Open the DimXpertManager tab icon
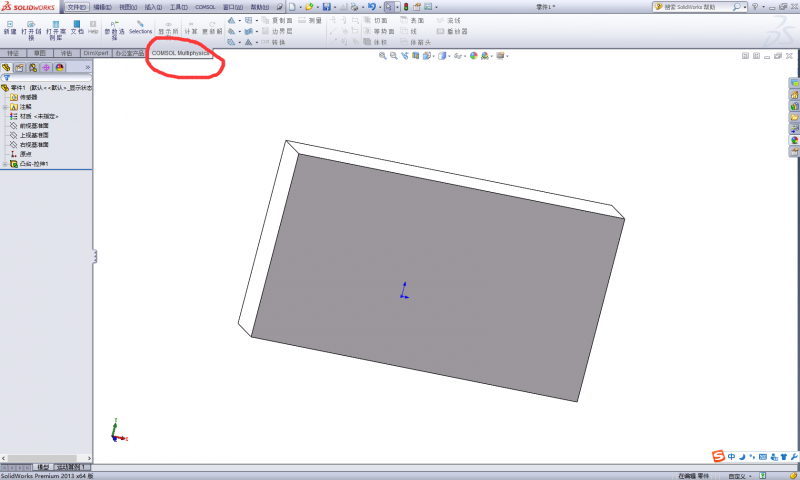This screenshot has width=800, height=480. 46,67
